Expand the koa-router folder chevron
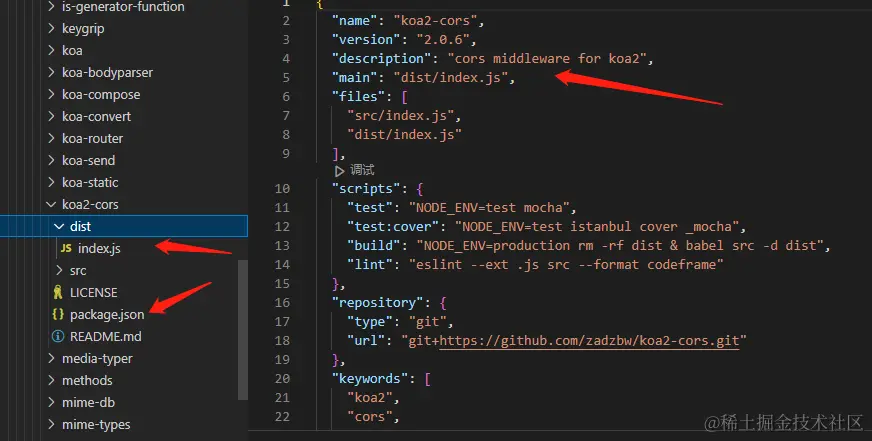The width and height of the screenshot is (872, 441). point(51,138)
